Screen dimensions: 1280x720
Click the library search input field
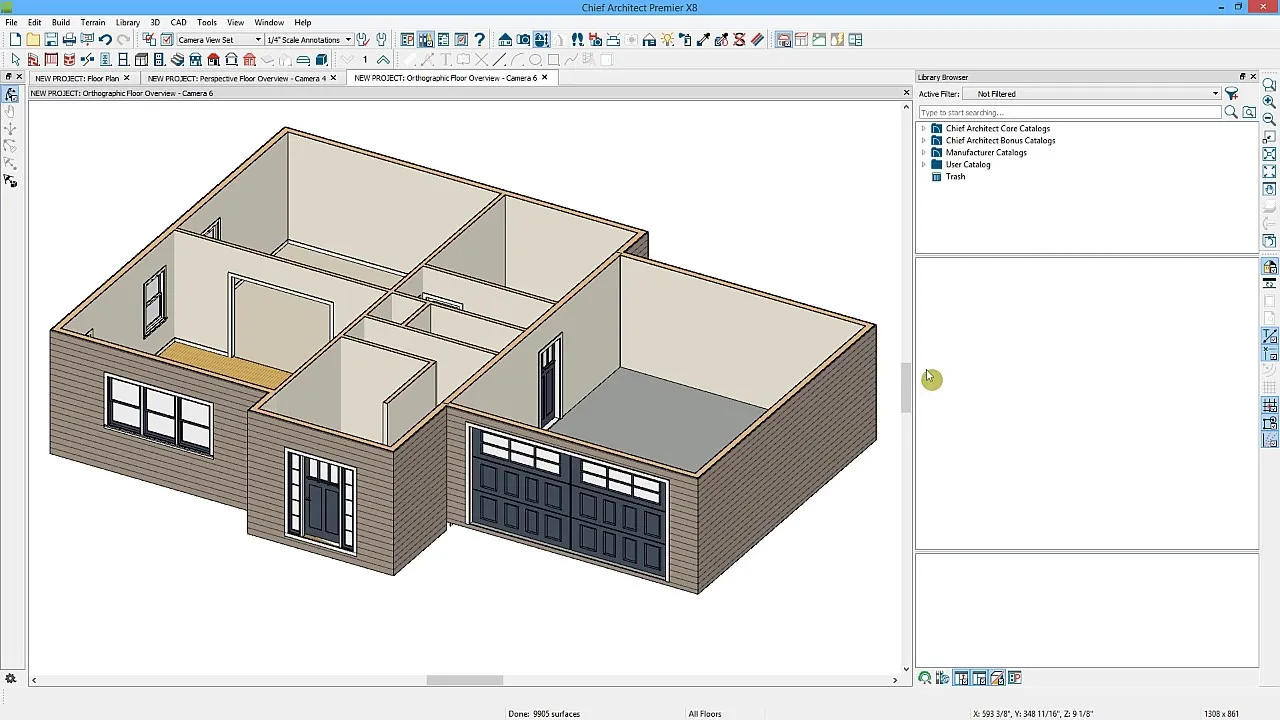coord(1070,112)
